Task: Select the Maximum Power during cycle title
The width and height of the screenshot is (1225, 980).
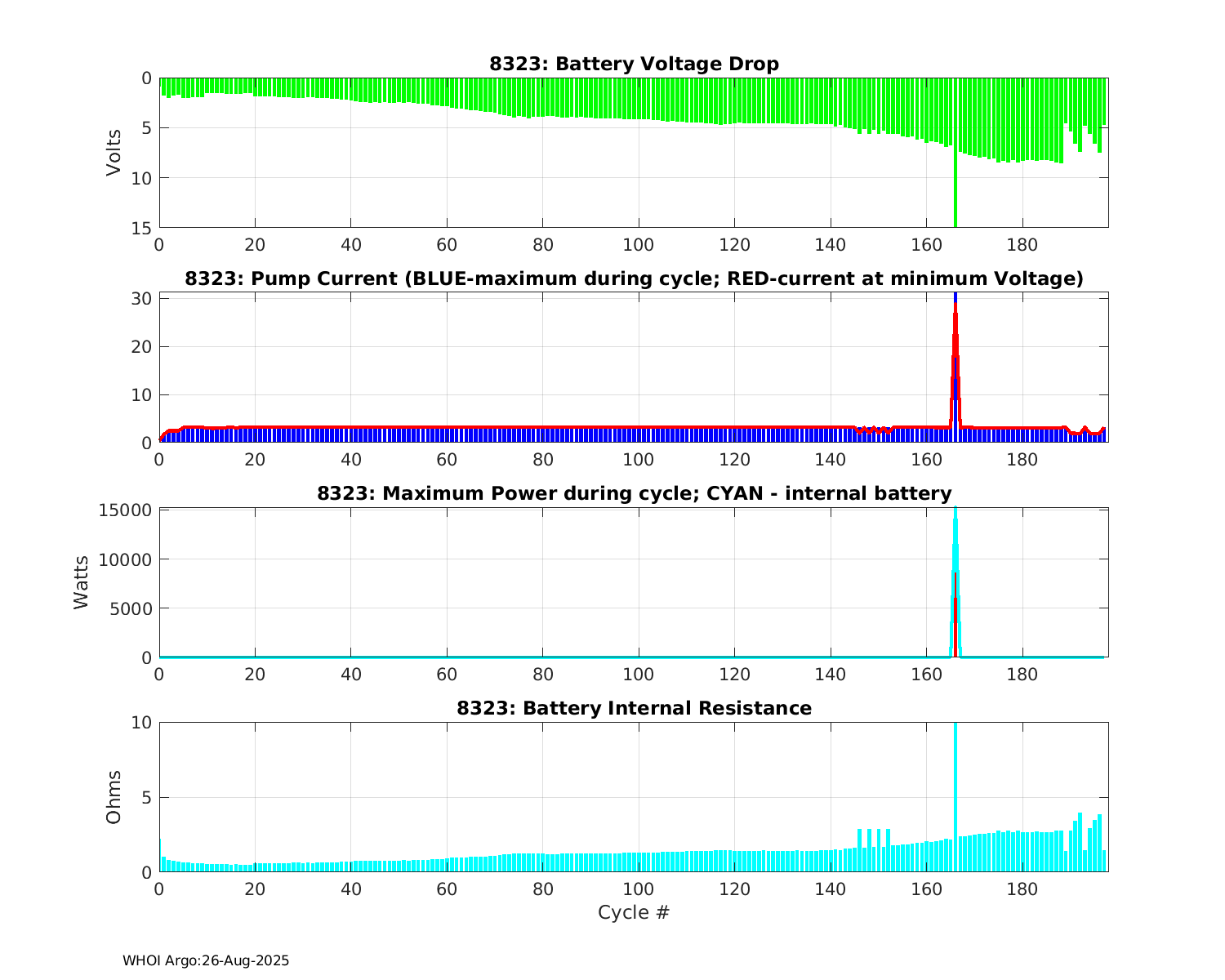Action: (634, 493)
